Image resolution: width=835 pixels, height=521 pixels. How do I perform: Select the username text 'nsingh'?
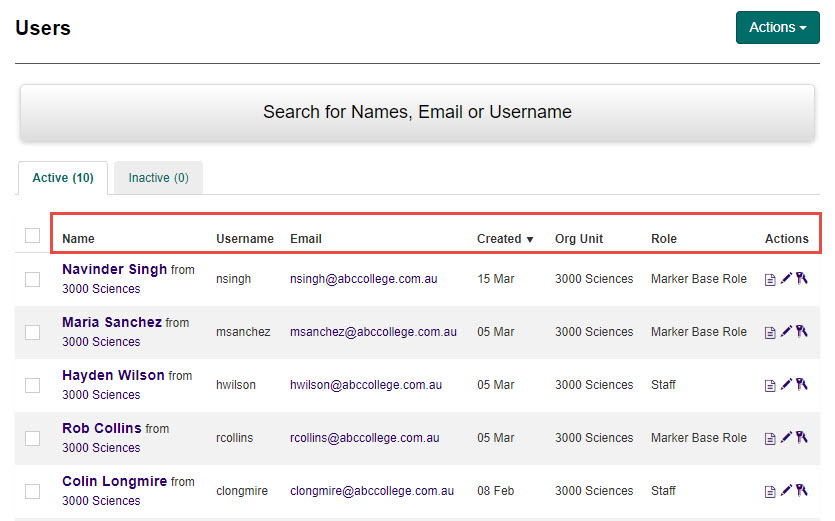[x=233, y=279]
